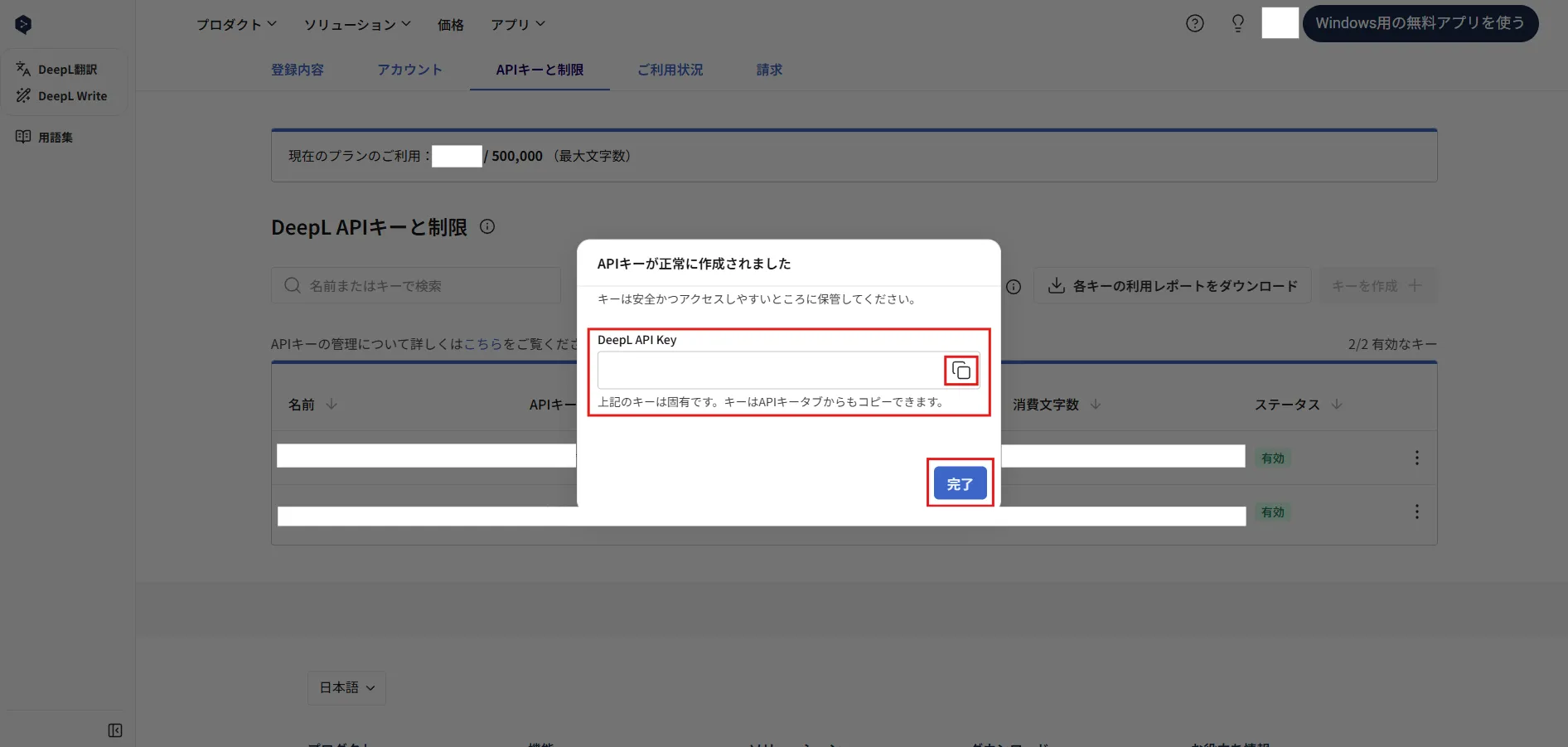Click the 2/2 有効なキー text

tap(1391, 343)
